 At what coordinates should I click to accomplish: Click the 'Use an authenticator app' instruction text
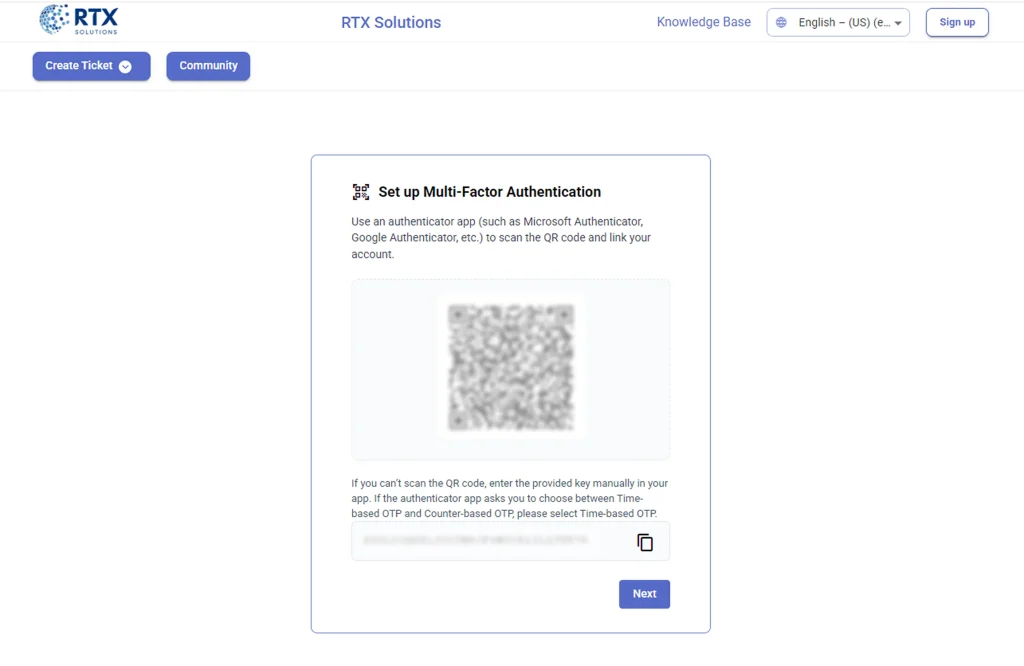point(502,238)
